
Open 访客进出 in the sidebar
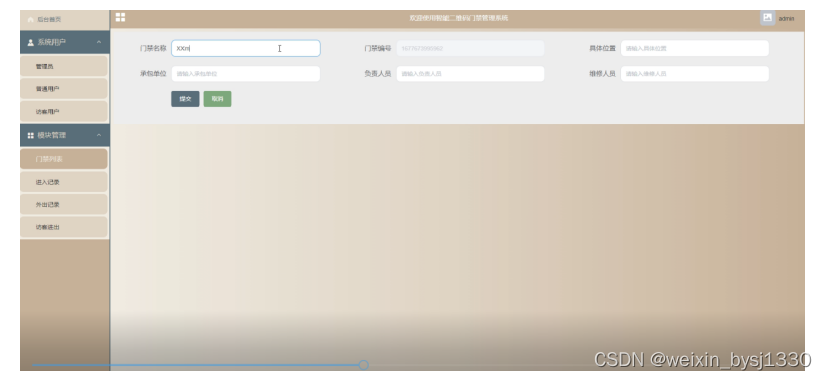coord(64,227)
